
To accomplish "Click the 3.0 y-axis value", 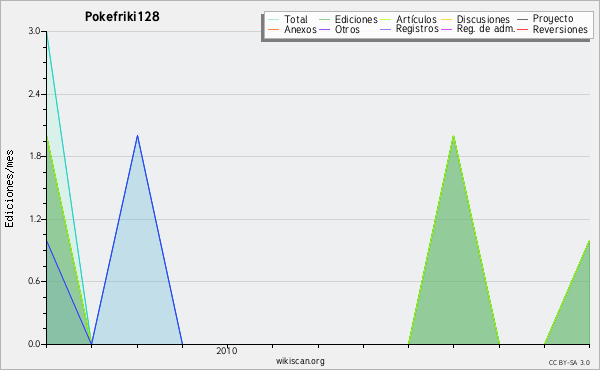I will 34,31.
